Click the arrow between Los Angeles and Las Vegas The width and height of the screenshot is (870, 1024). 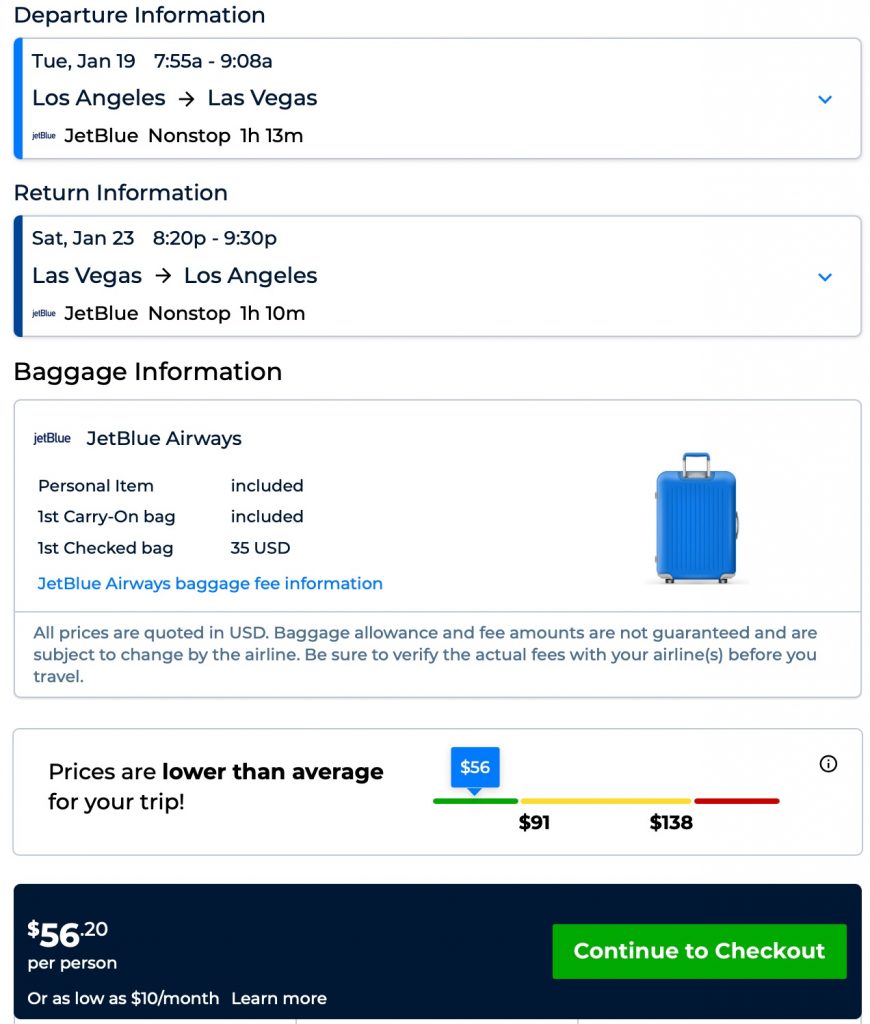click(187, 98)
